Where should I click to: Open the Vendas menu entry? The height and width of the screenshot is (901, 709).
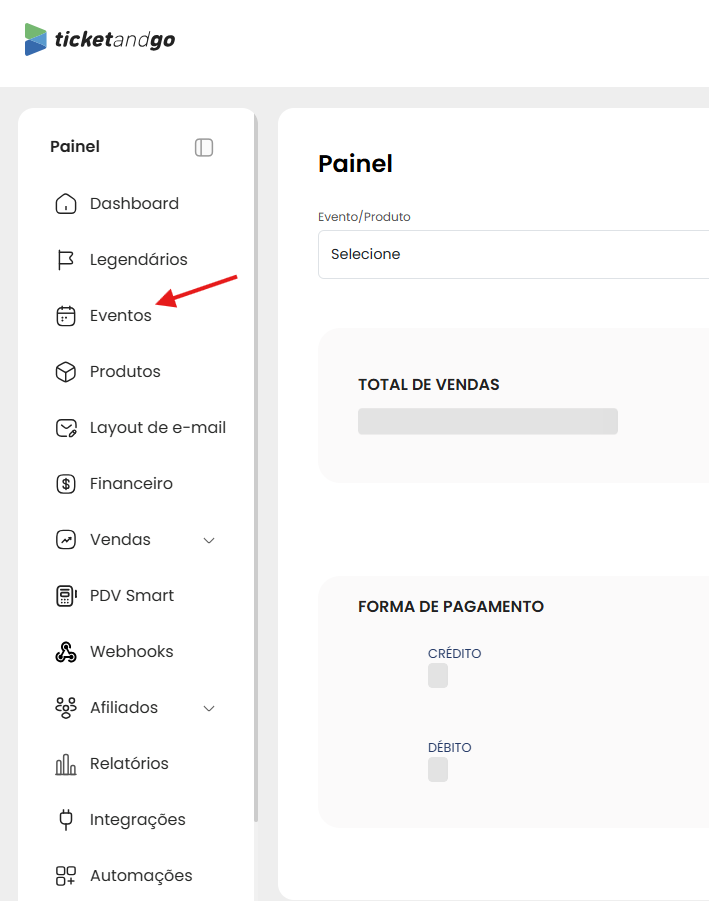(120, 540)
